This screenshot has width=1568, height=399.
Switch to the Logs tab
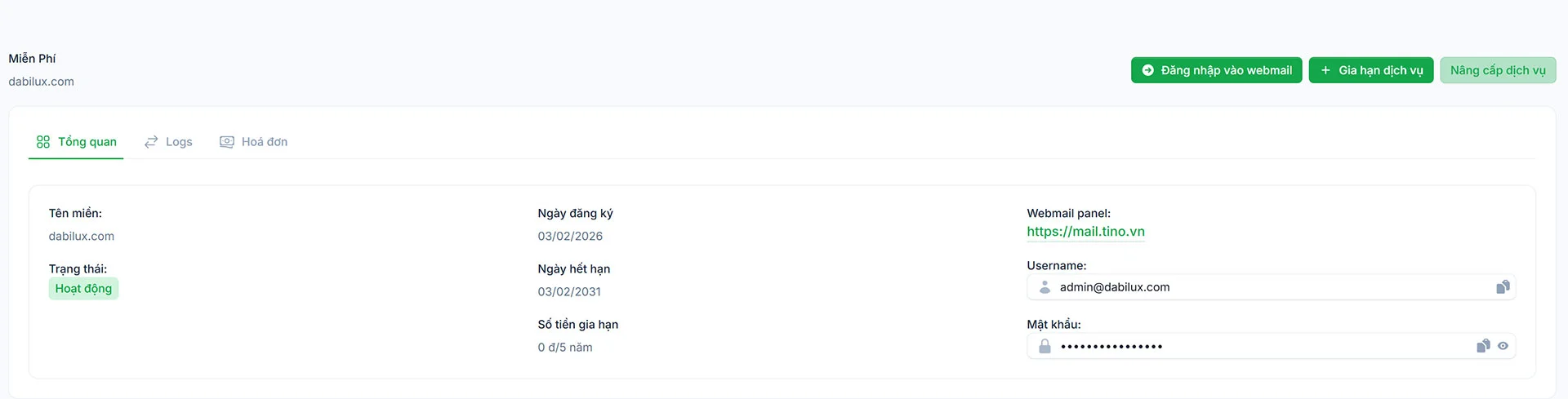(x=179, y=142)
